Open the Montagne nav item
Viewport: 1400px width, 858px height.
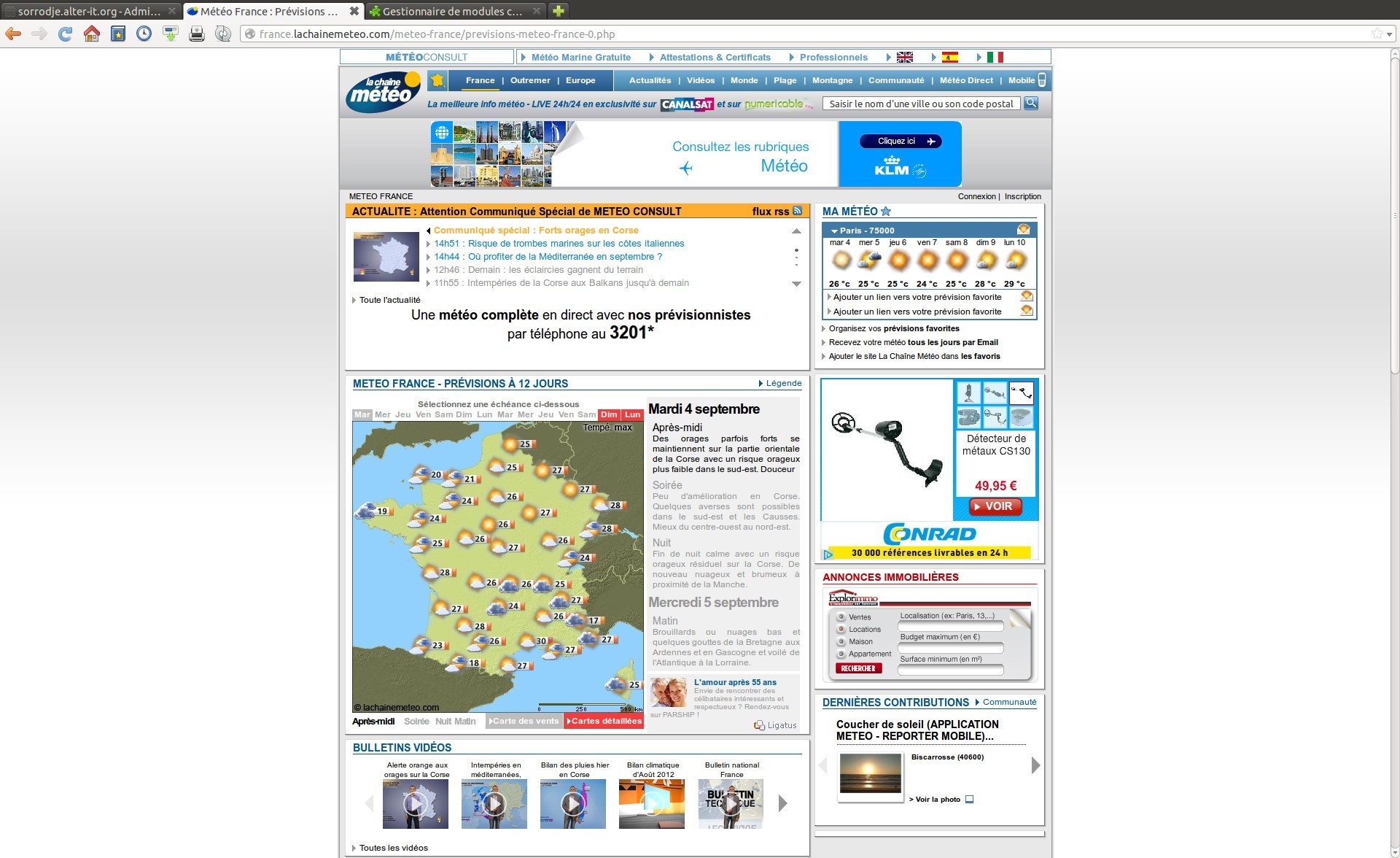click(x=832, y=80)
